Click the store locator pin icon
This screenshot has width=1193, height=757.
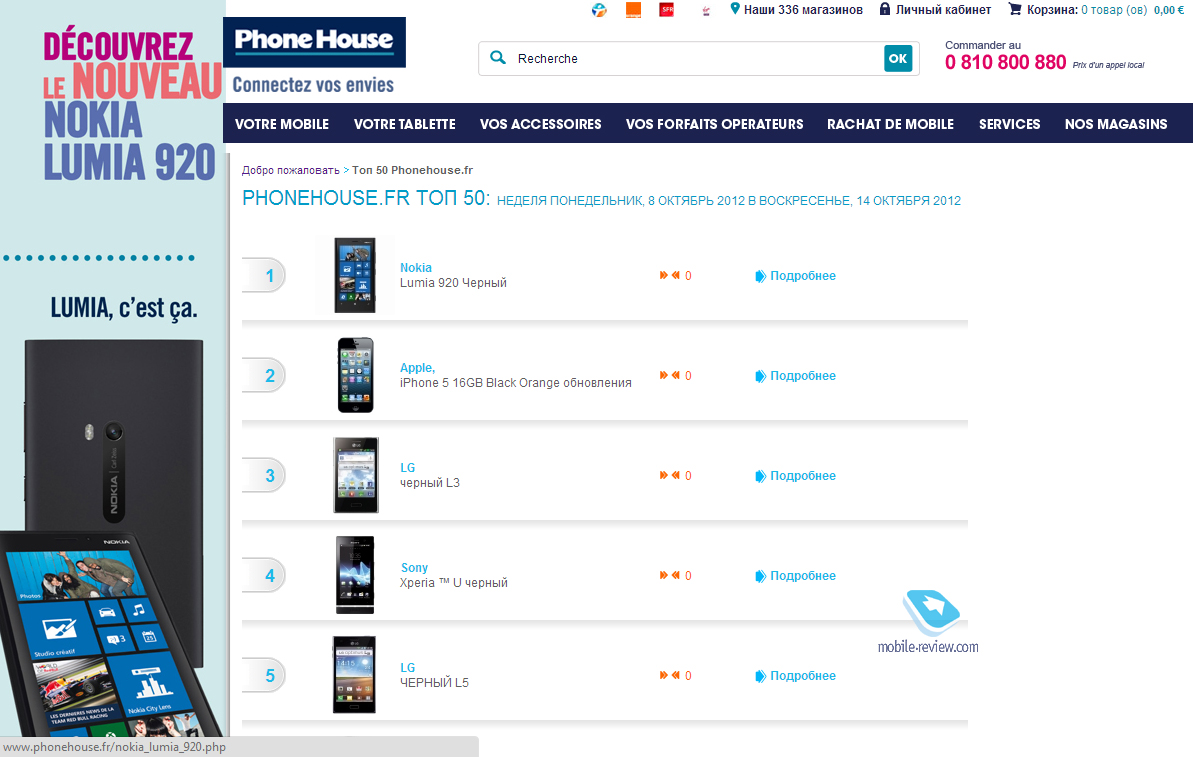click(735, 9)
